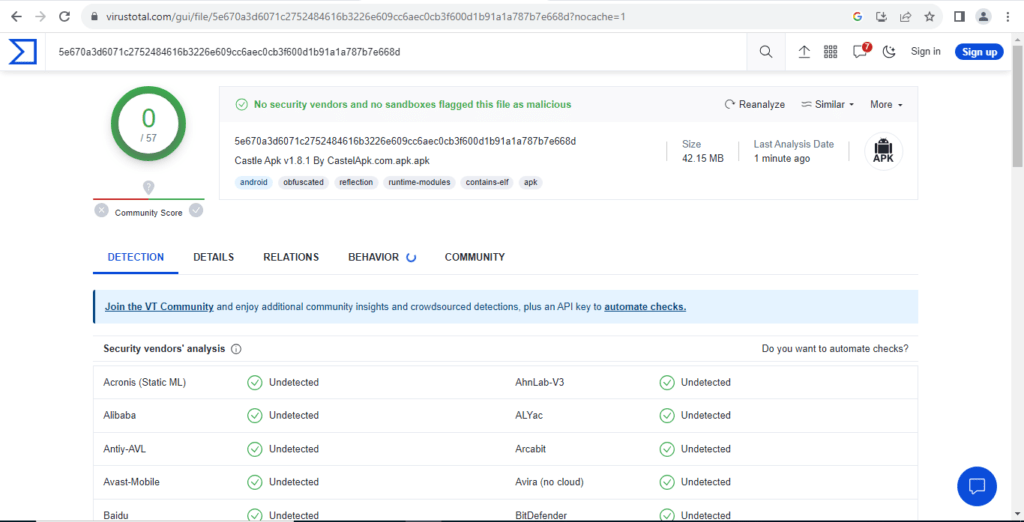Click the runtime-modules tag
Screen dimensions: 1024x522
[419, 182]
